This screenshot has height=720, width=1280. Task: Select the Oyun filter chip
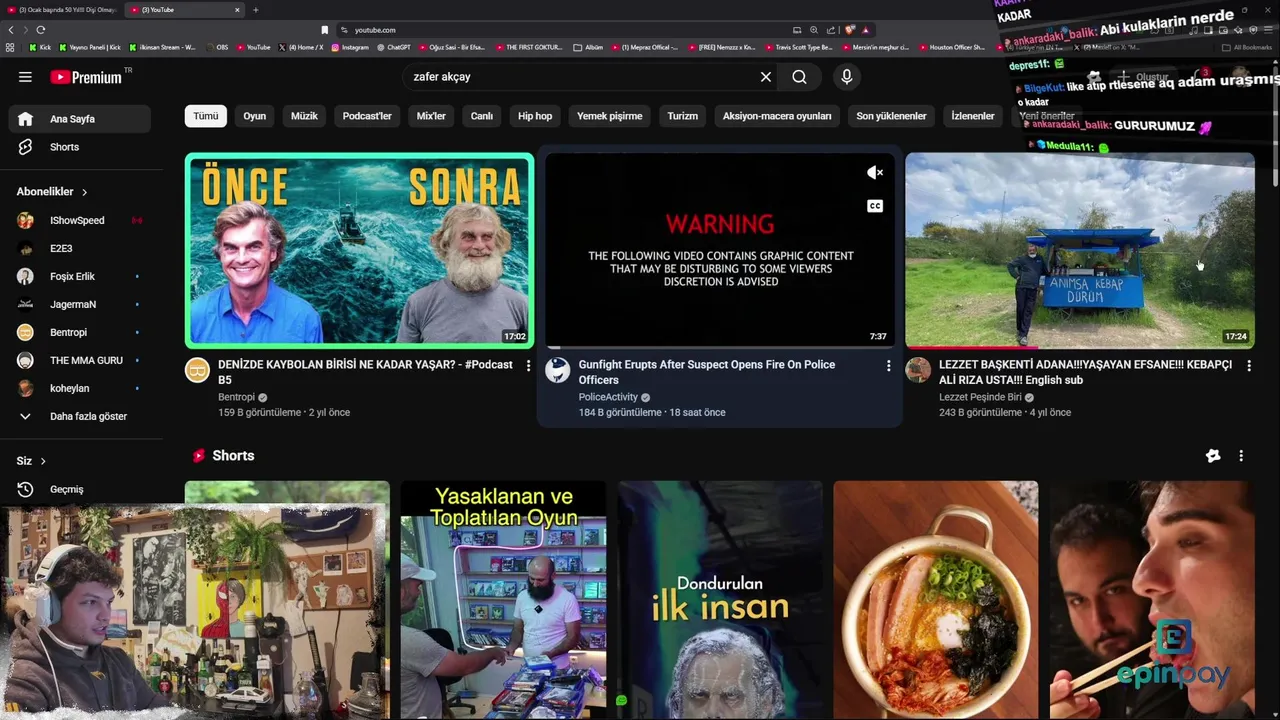point(255,116)
